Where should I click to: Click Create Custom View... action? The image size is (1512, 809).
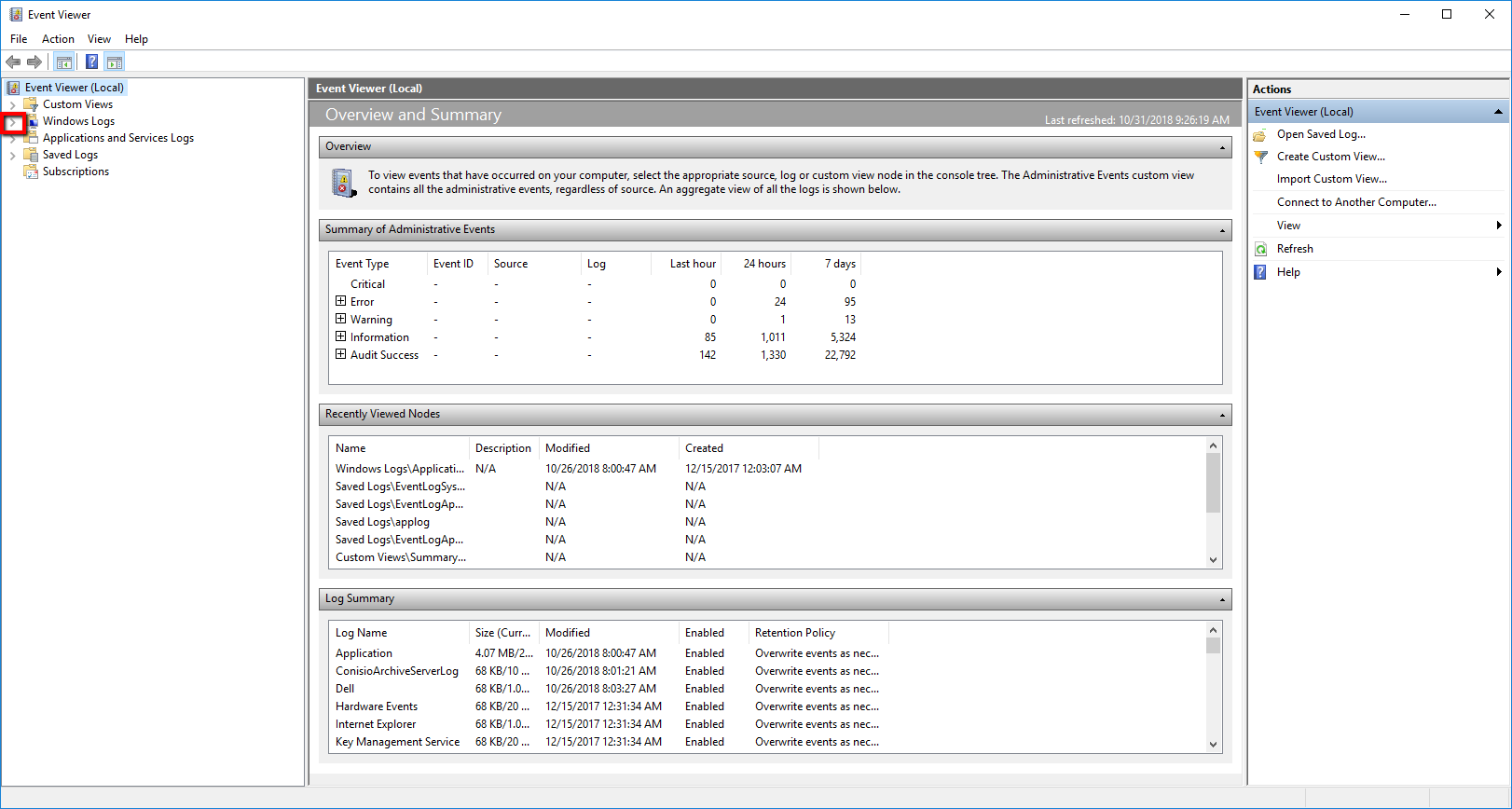tap(1331, 157)
